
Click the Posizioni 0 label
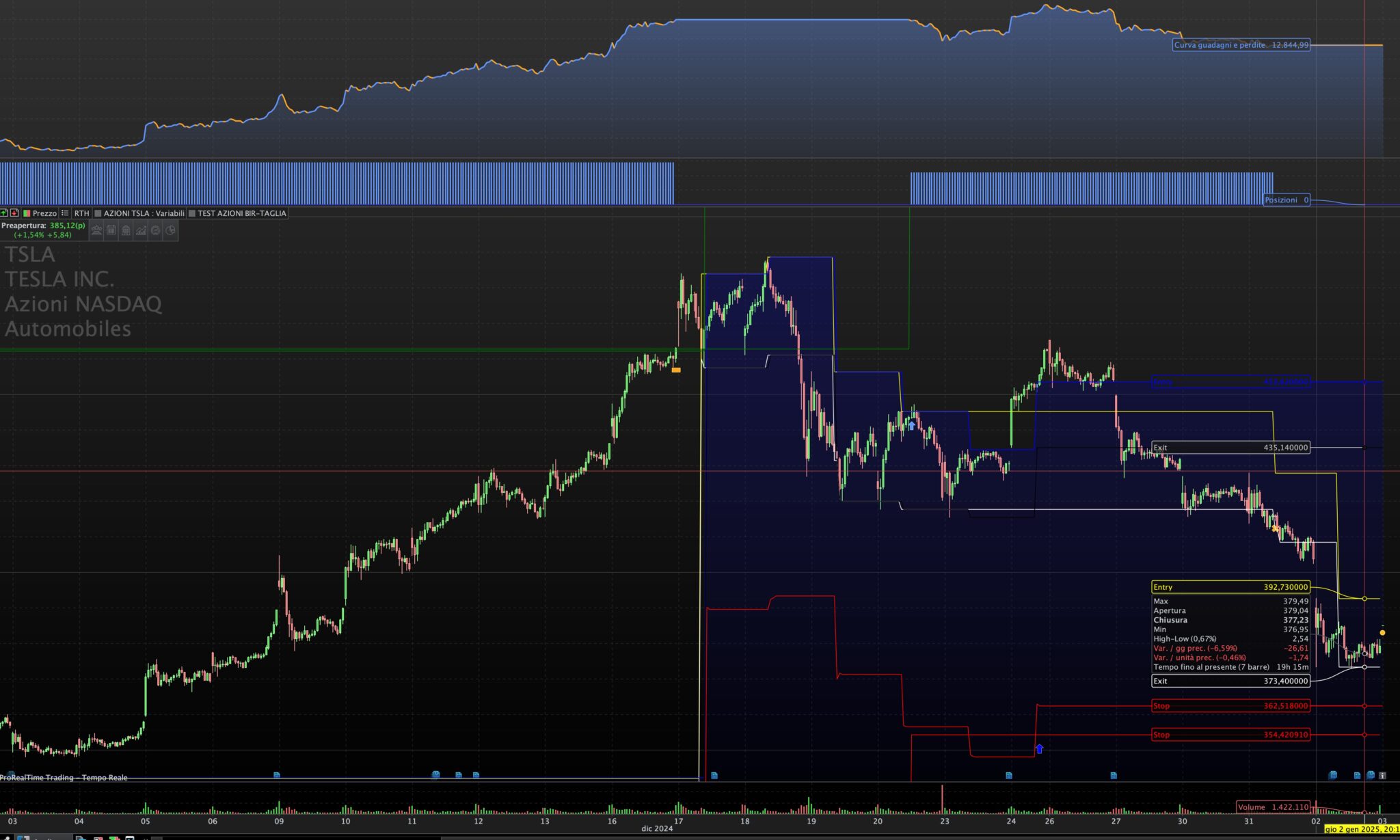coord(1287,200)
